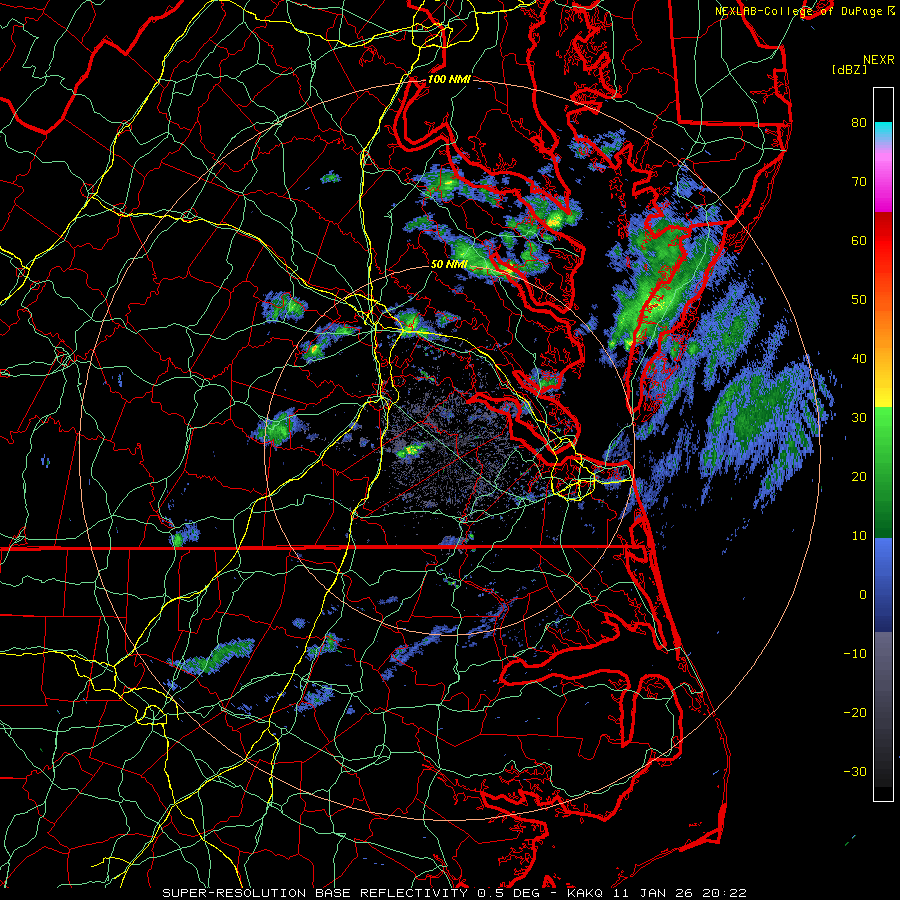The image size is (900, 900).
Task: Click the KAKQ station identifier in caption
Action: tap(587, 893)
